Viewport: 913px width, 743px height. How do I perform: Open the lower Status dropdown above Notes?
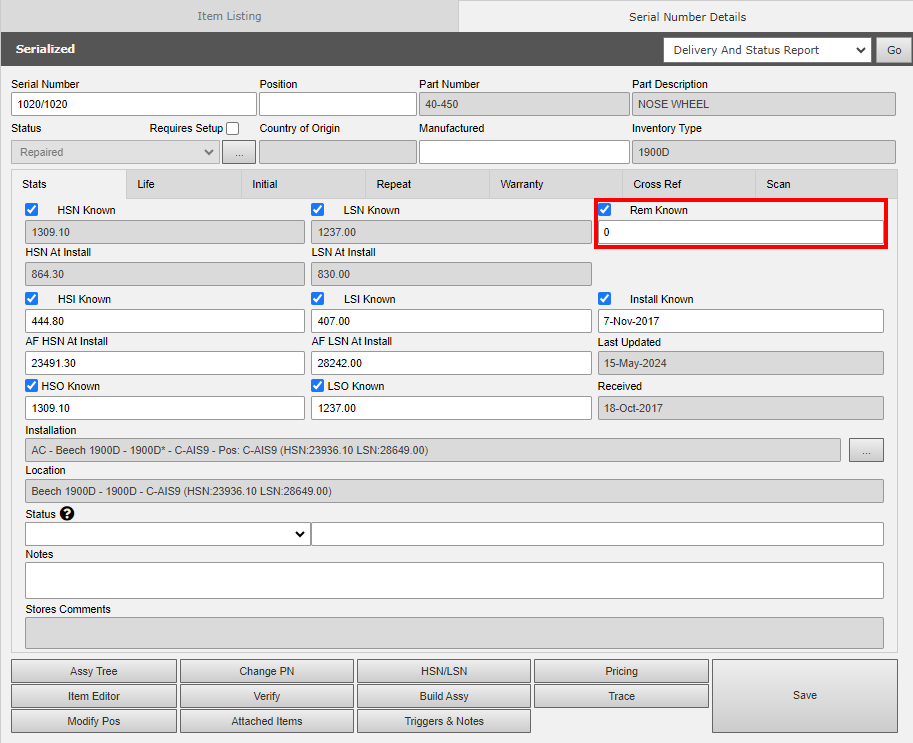click(x=167, y=534)
